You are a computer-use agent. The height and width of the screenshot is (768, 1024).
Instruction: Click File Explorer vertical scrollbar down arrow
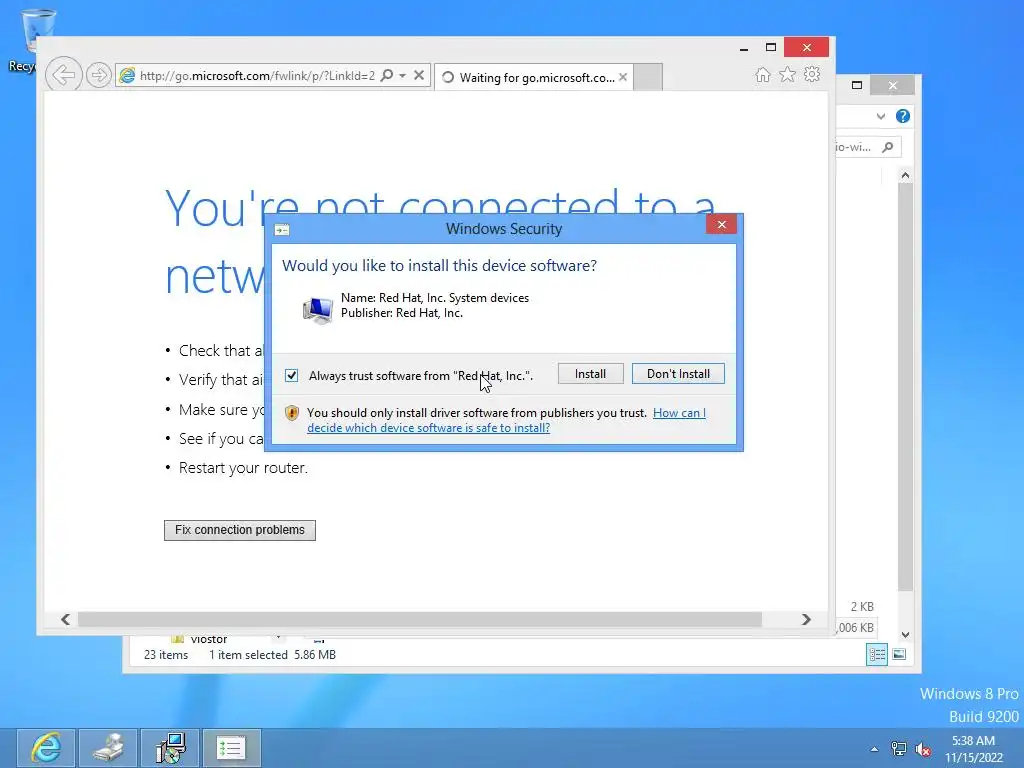pos(905,635)
